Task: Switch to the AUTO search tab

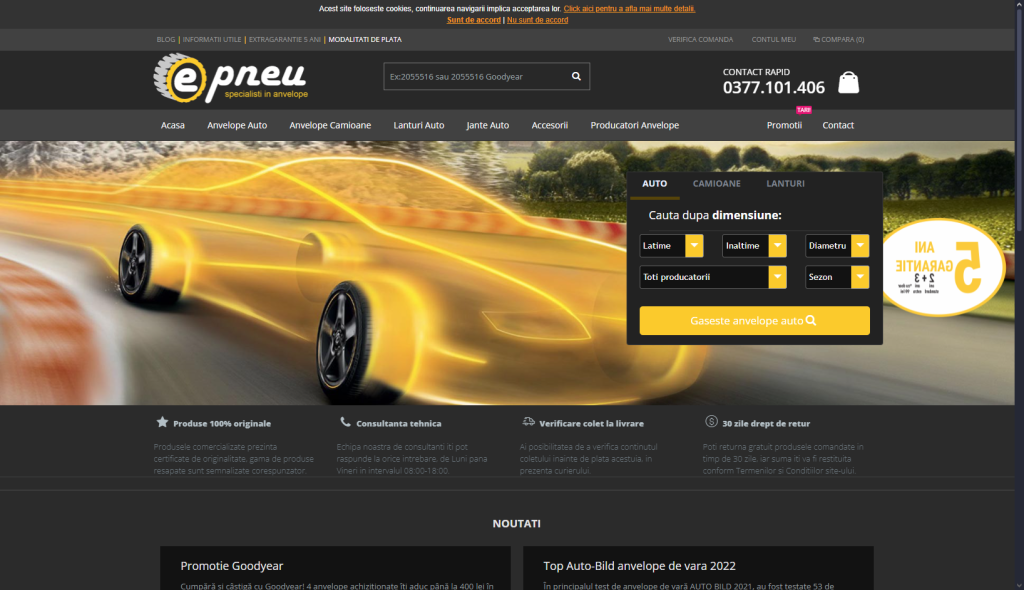Action: pos(654,184)
